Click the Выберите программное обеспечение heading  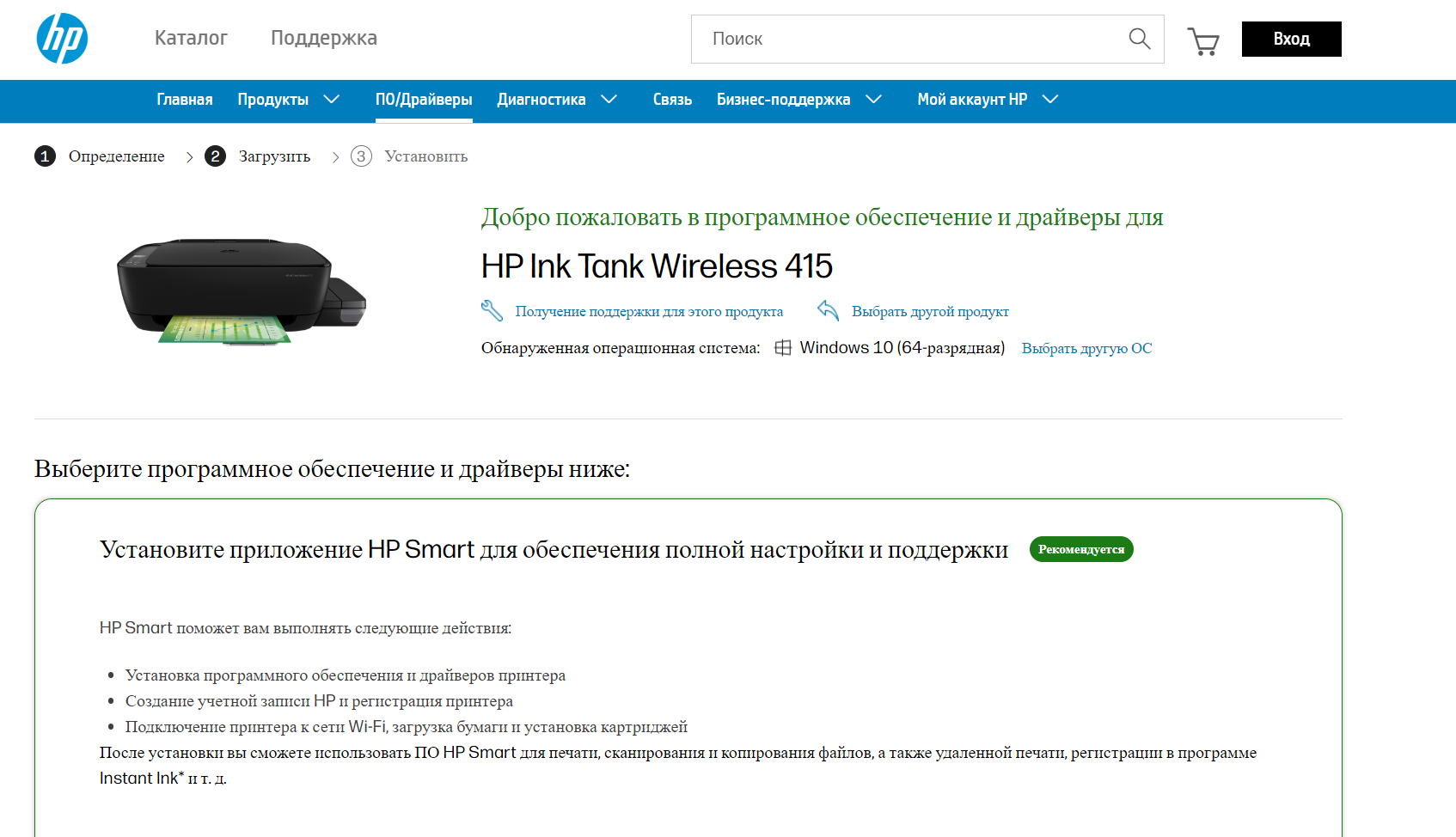pos(332,469)
